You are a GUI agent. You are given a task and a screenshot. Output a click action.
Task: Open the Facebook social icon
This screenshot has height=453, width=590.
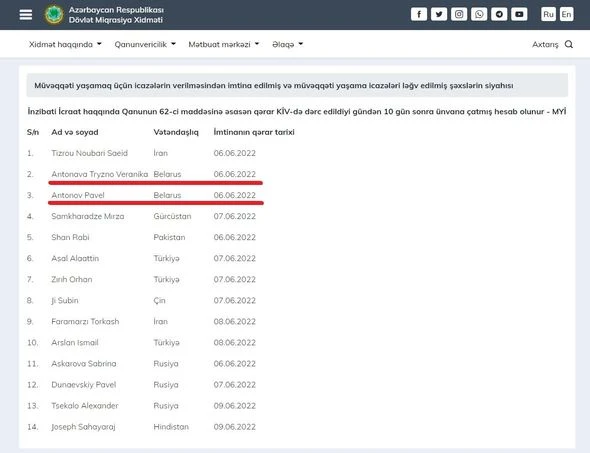pyautogui.click(x=419, y=14)
